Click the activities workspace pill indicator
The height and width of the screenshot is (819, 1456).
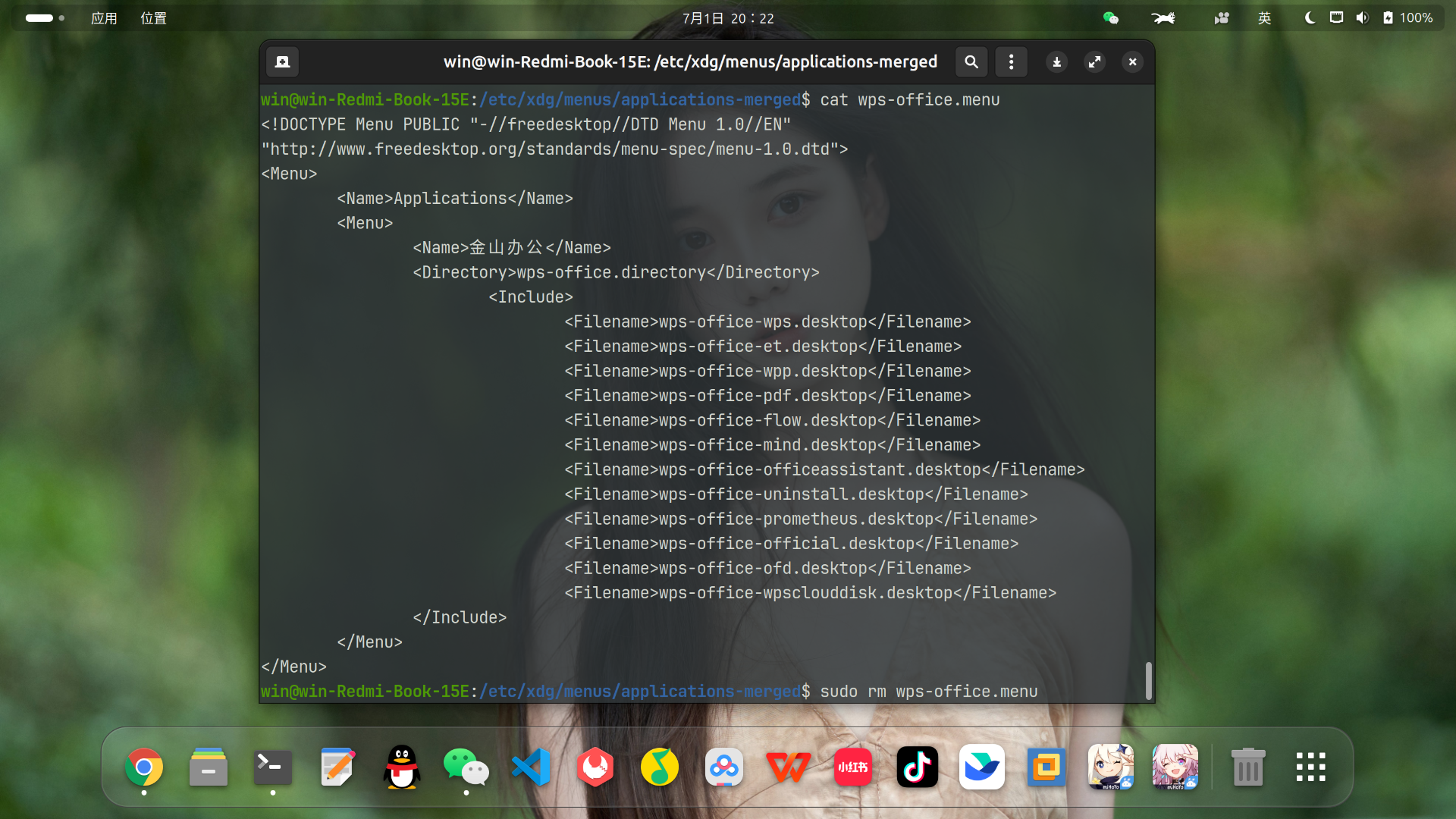point(45,18)
